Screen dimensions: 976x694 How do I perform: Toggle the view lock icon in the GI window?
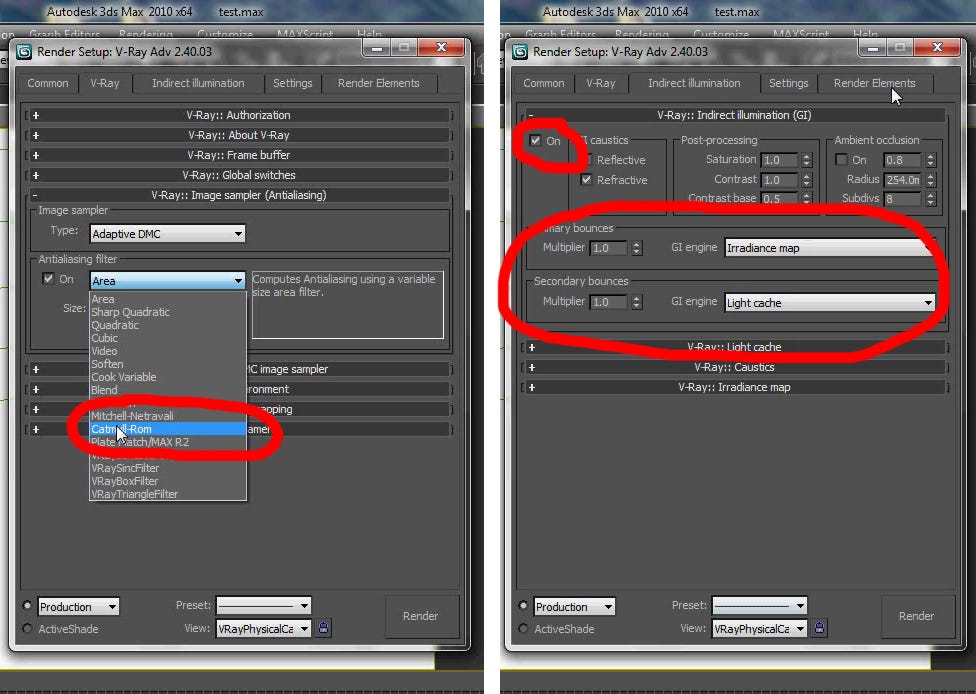(x=819, y=627)
